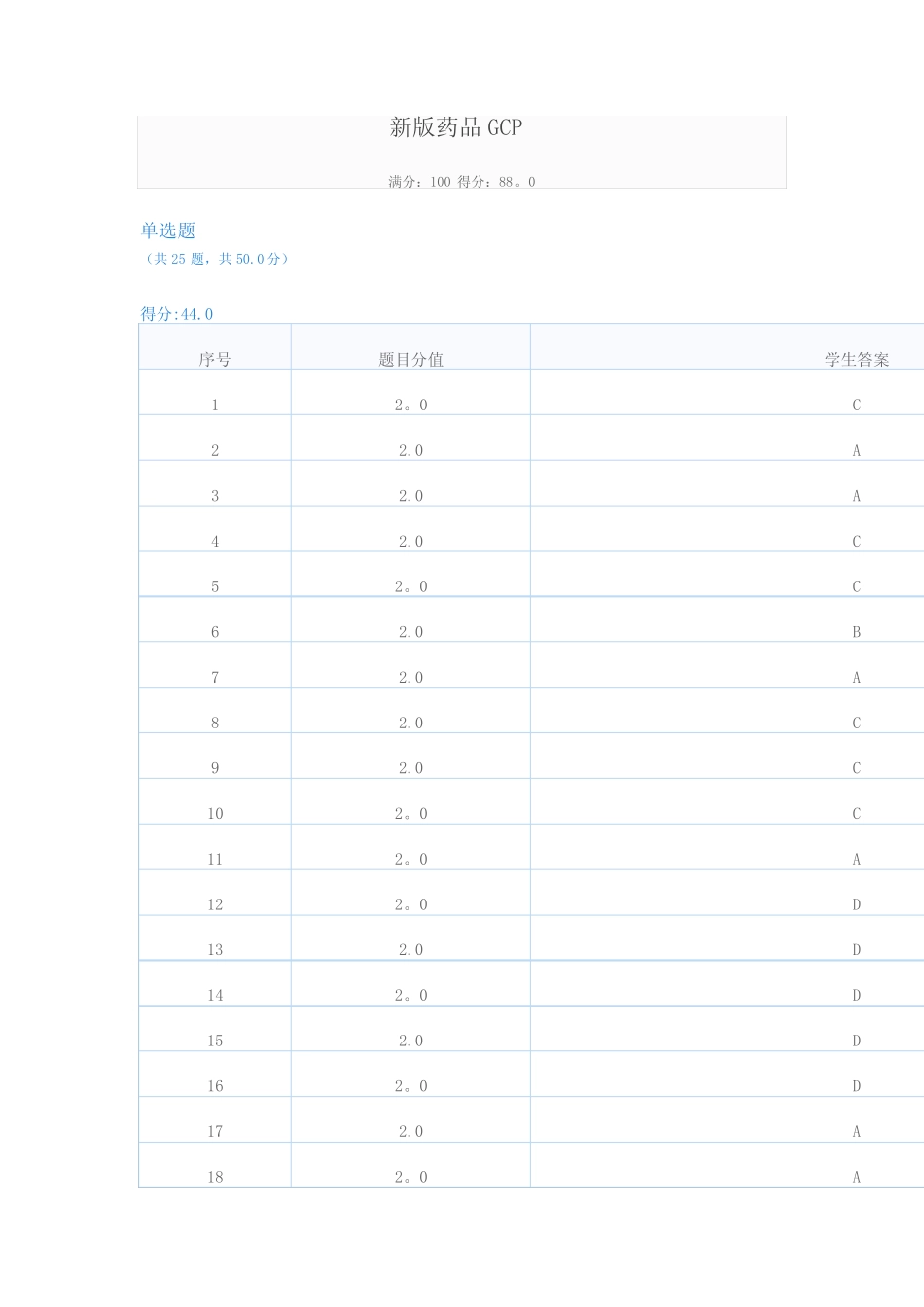Click answer D in row 12
Image resolution: width=924 pixels, height=1307 pixels.
pyautogui.click(x=857, y=904)
